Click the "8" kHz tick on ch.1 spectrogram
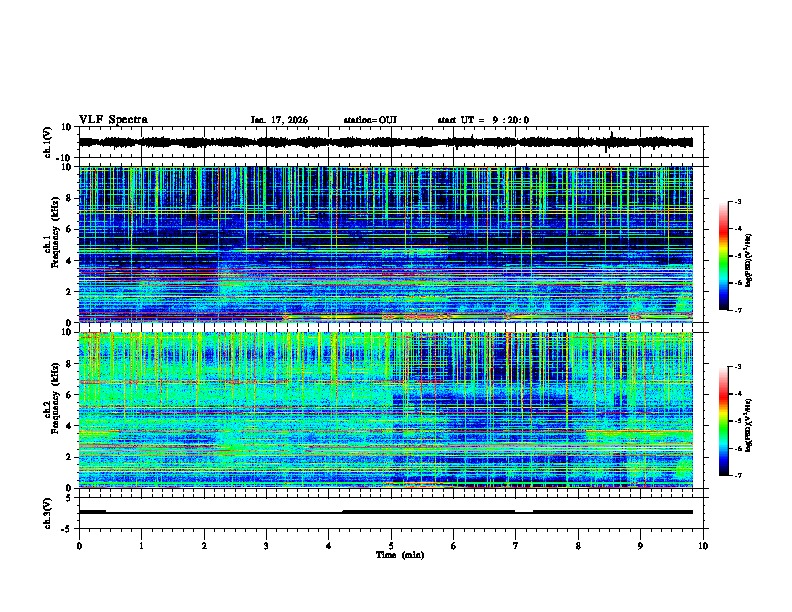This screenshot has height=612, width=792. pos(69,198)
